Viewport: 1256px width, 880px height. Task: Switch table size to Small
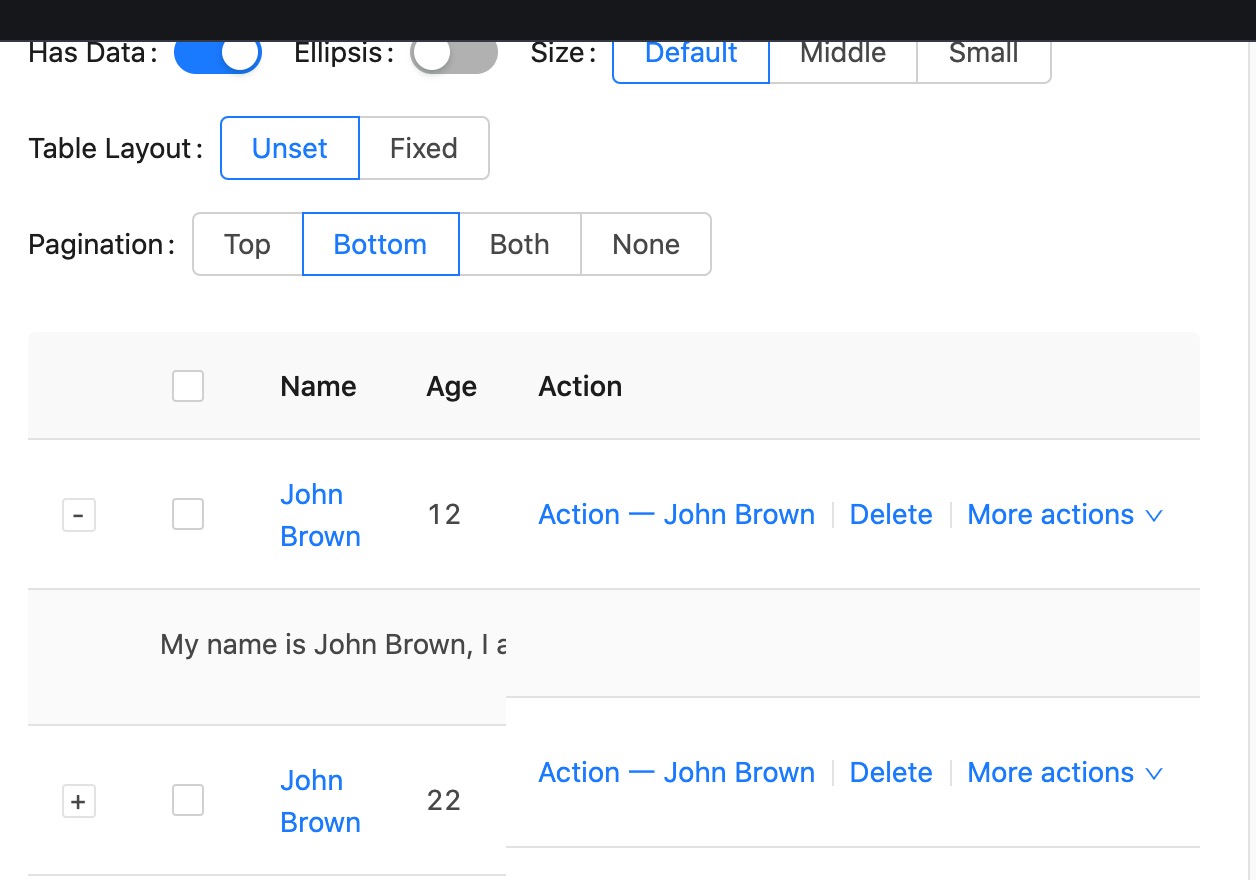983,53
